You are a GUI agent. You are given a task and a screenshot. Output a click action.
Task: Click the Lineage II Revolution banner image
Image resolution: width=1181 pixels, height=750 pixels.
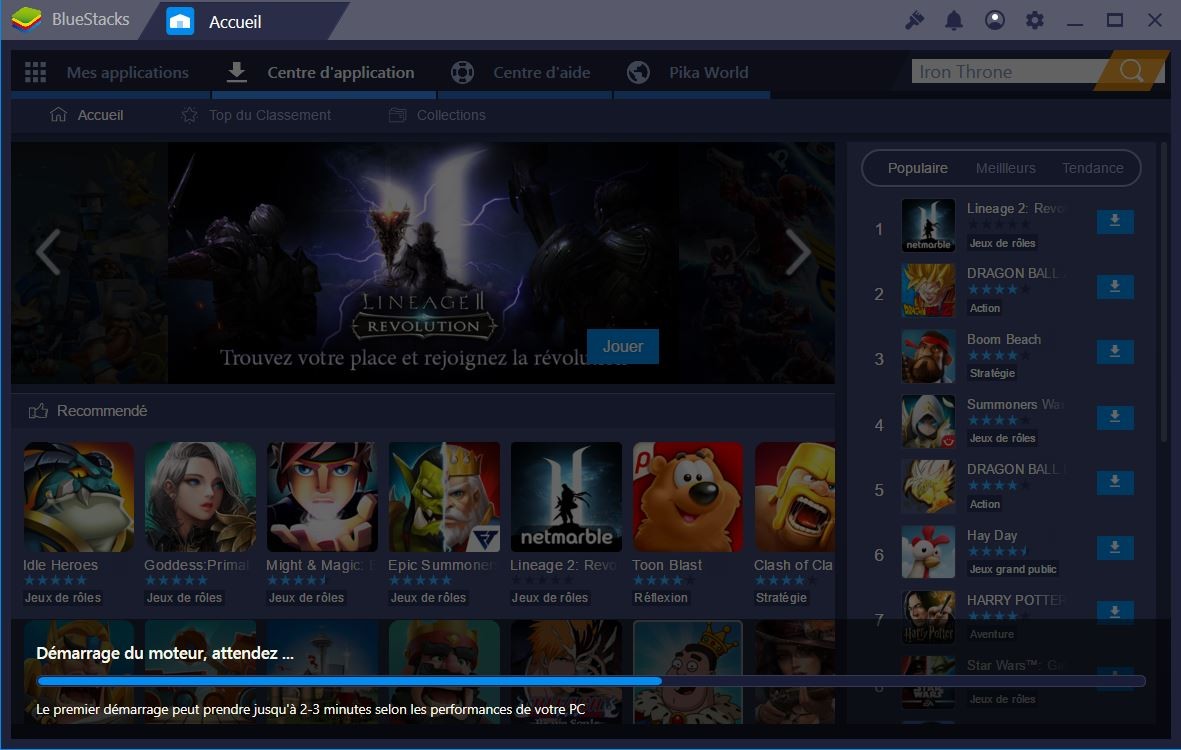pos(423,263)
